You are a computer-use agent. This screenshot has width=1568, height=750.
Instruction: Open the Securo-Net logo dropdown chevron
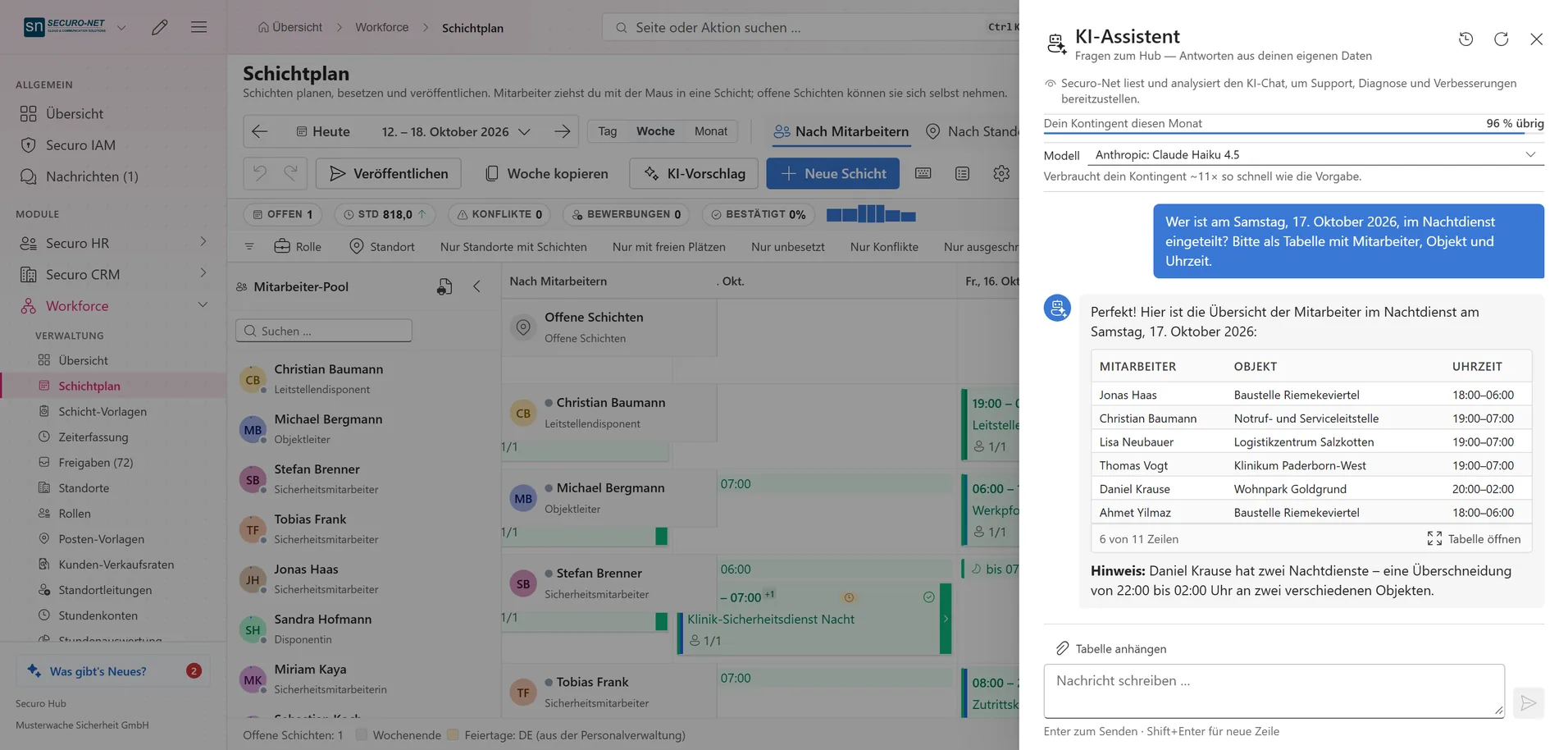tap(121, 27)
